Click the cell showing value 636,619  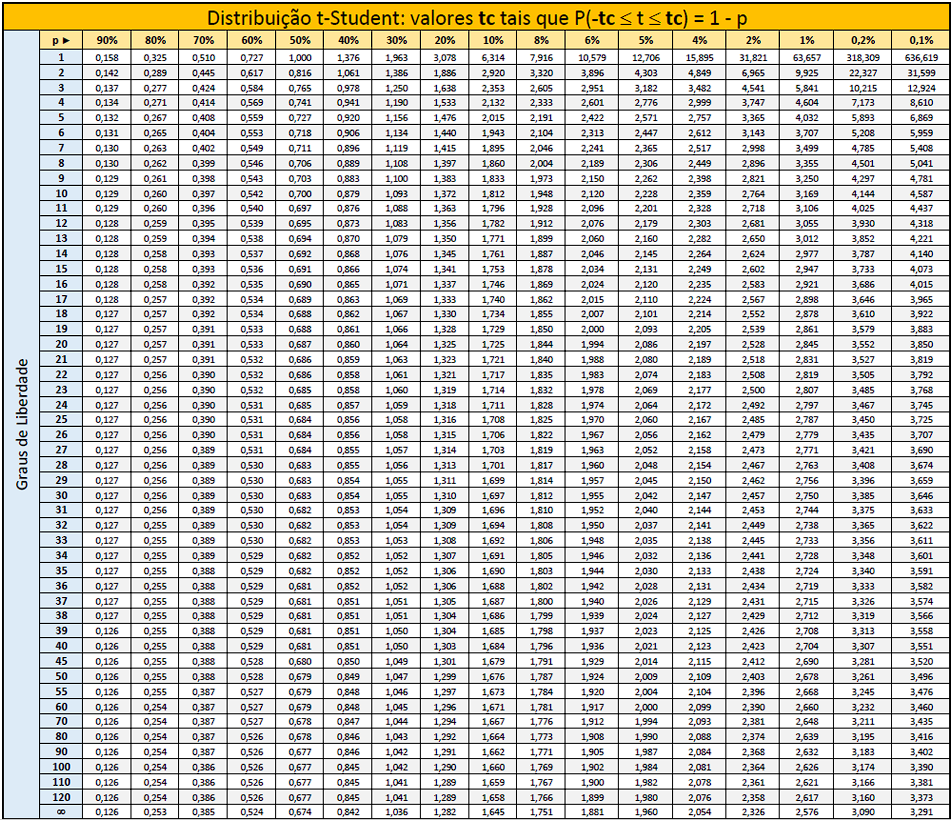tap(921, 57)
